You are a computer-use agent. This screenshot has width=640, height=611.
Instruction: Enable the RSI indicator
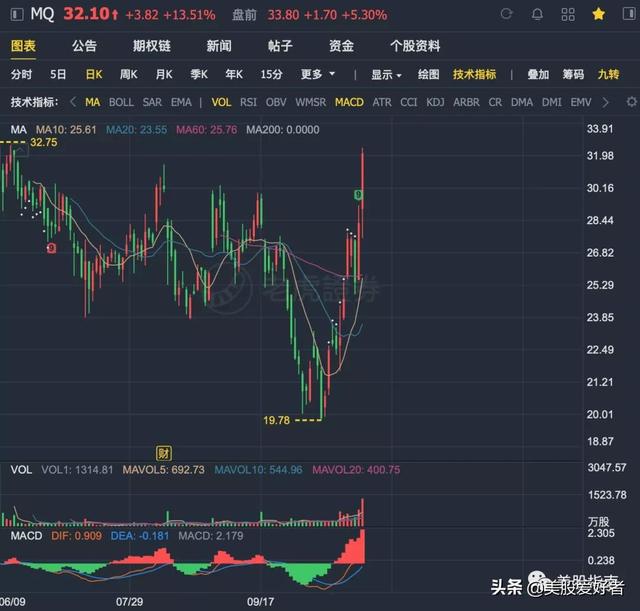(248, 102)
